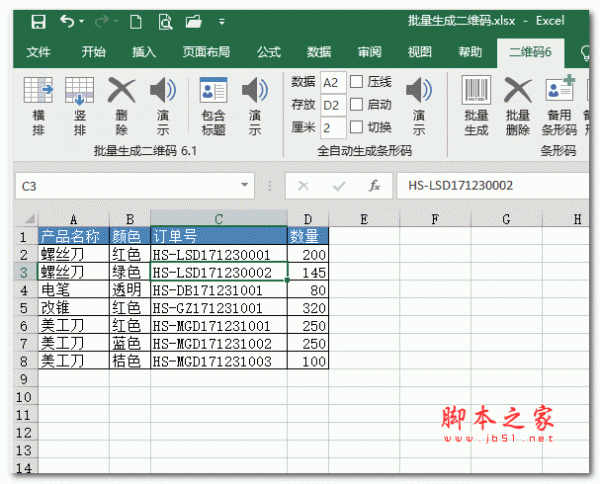600x484 pixels.
Task: Click the formula bar showing HS-LSD171230002
Action: coord(493,186)
